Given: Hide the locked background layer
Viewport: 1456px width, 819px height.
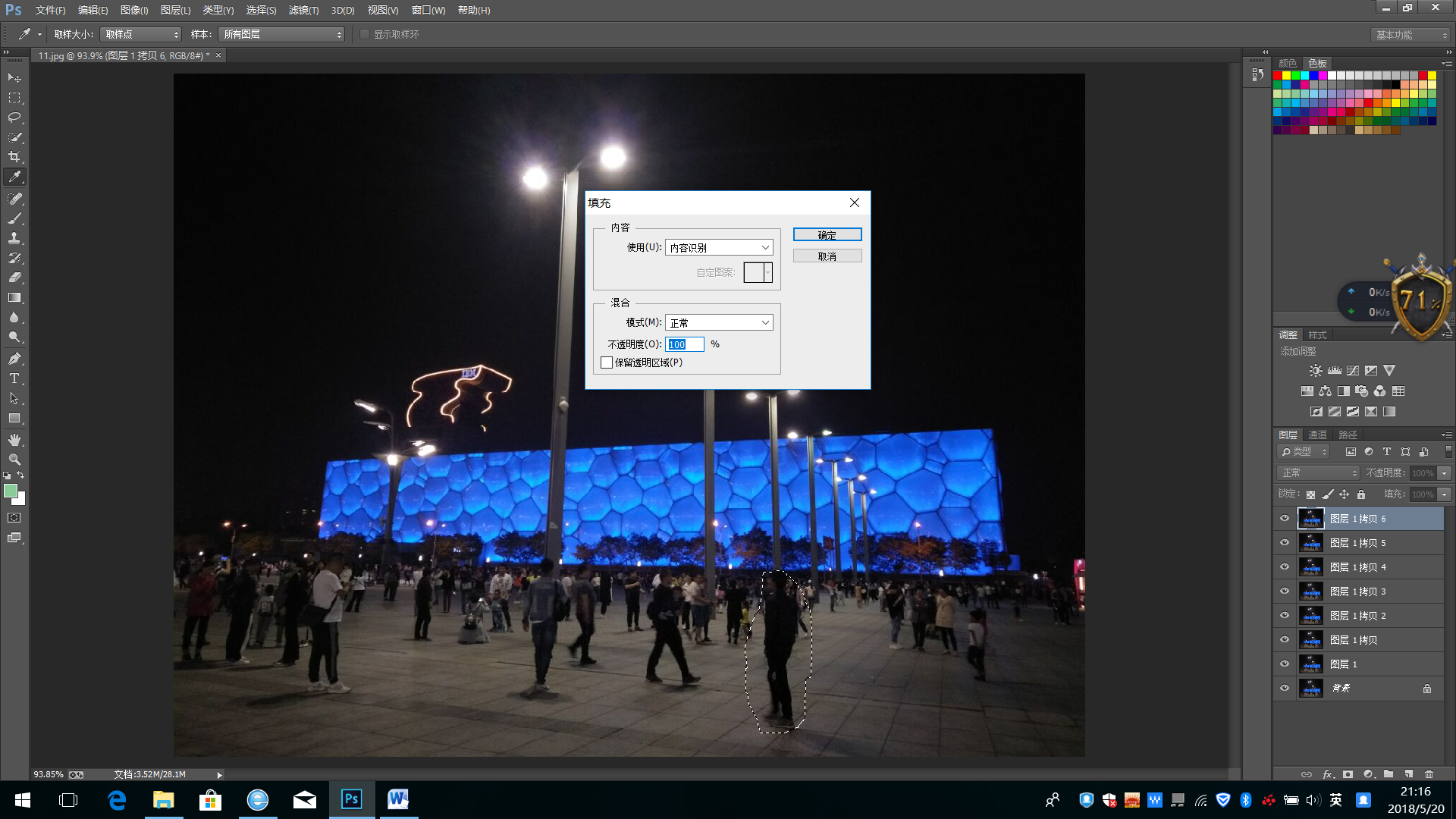Looking at the screenshot, I should coord(1285,689).
